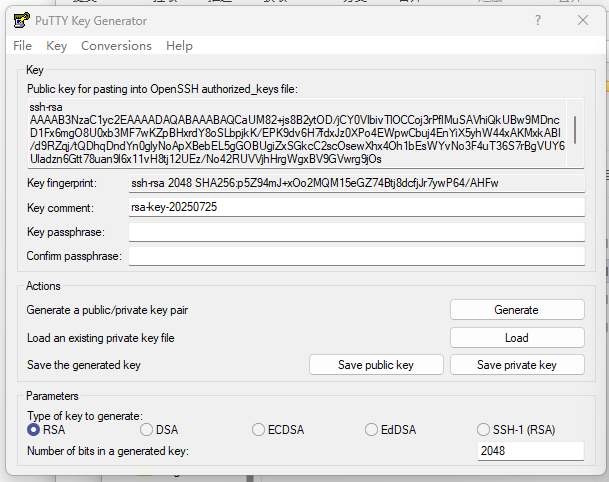Select the EdDSA key type
The image size is (609, 482).
372,430
